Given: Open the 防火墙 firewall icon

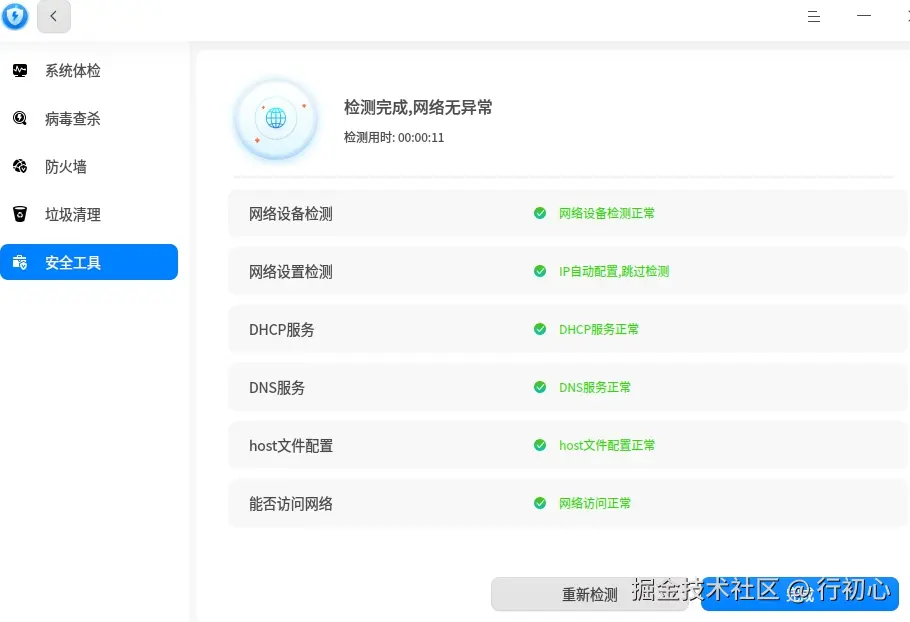Looking at the screenshot, I should pyautogui.click(x=22, y=166).
